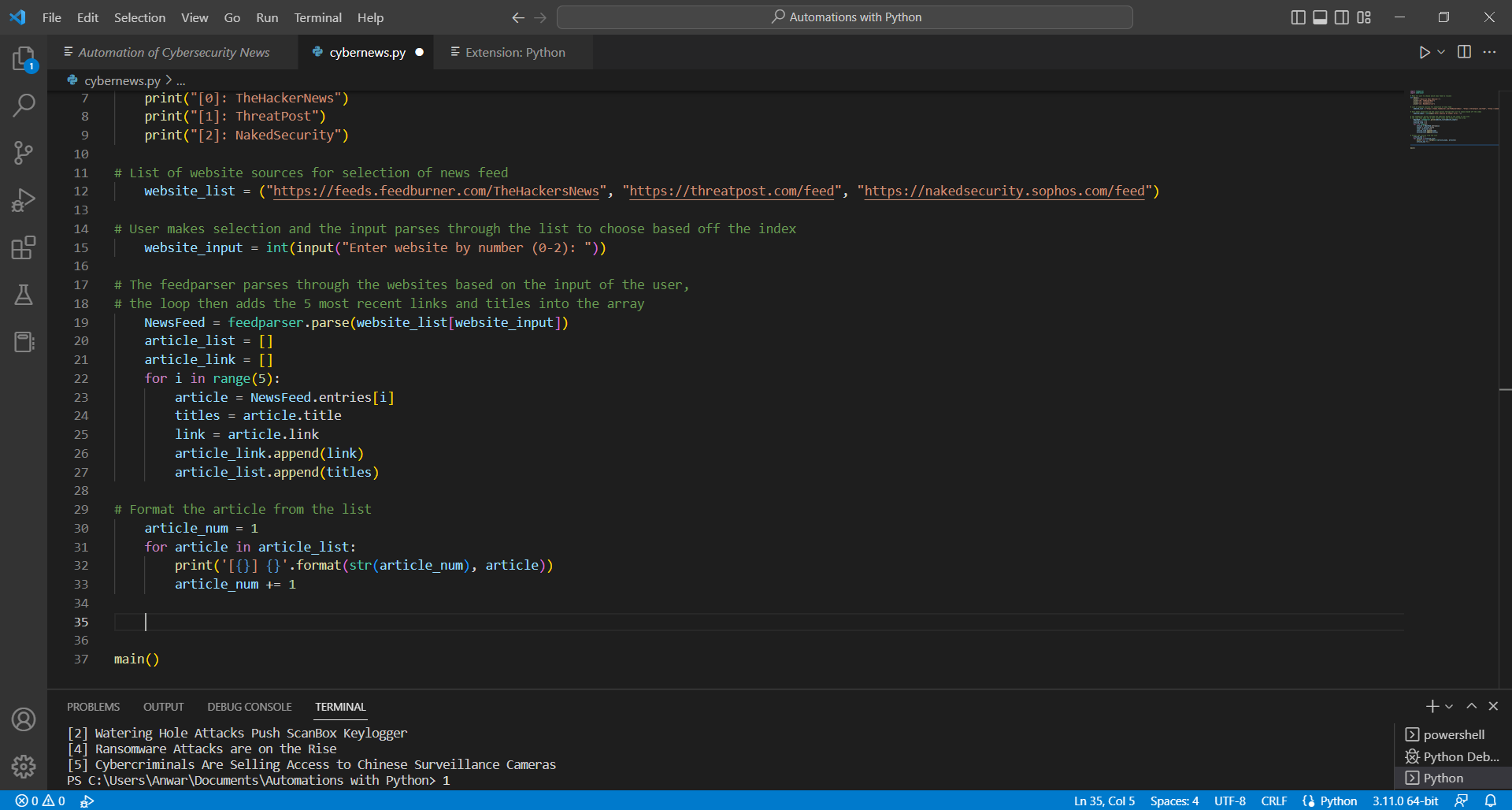Show the DEBUG CONSOLE panel tab
Viewport: 1512px width, 810px height.
tap(249, 707)
